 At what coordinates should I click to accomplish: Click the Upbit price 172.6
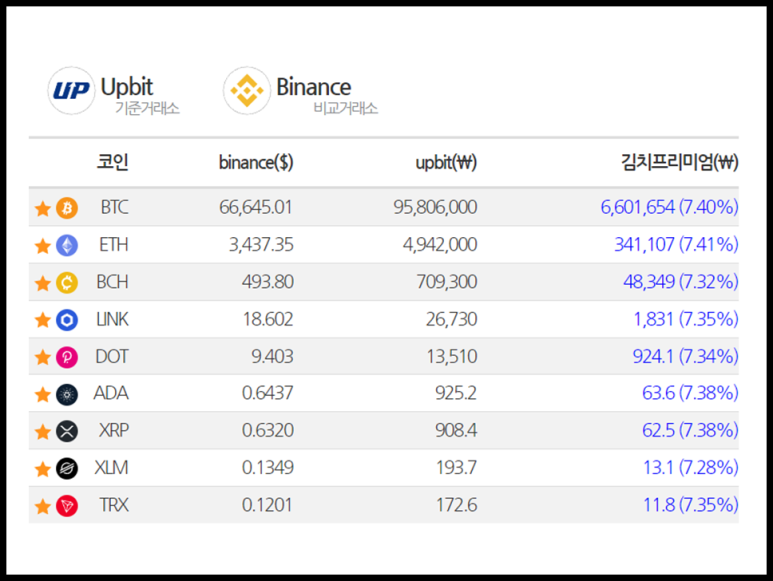coord(457,505)
